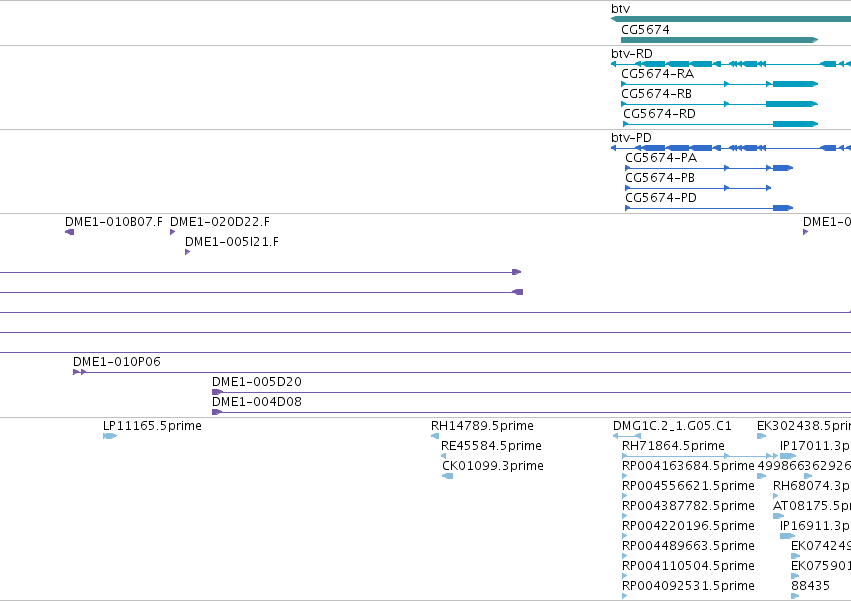Click the LP11165.5prime EST label

tap(152, 426)
